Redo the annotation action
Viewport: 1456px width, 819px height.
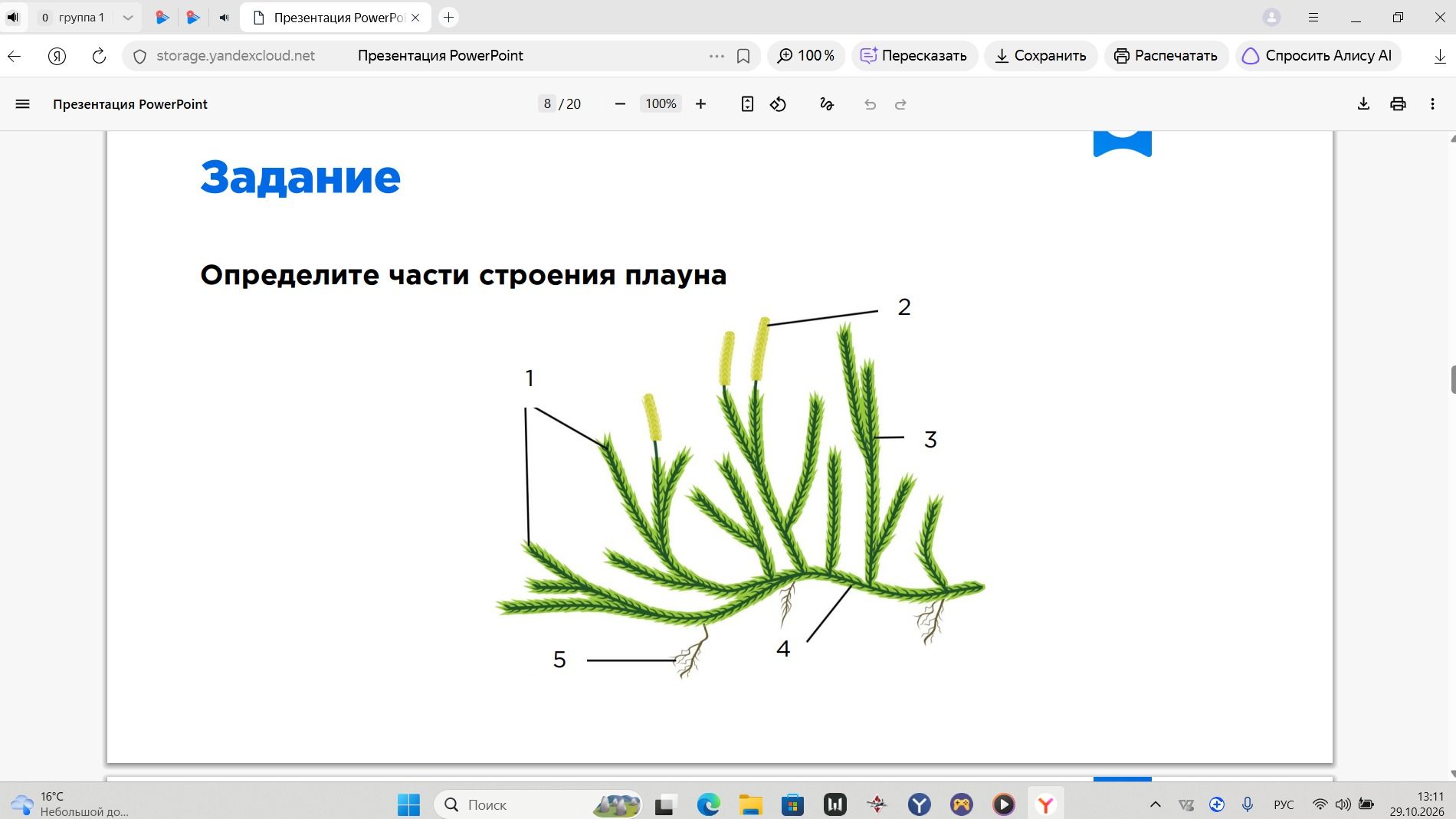pyautogui.click(x=900, y=104)
